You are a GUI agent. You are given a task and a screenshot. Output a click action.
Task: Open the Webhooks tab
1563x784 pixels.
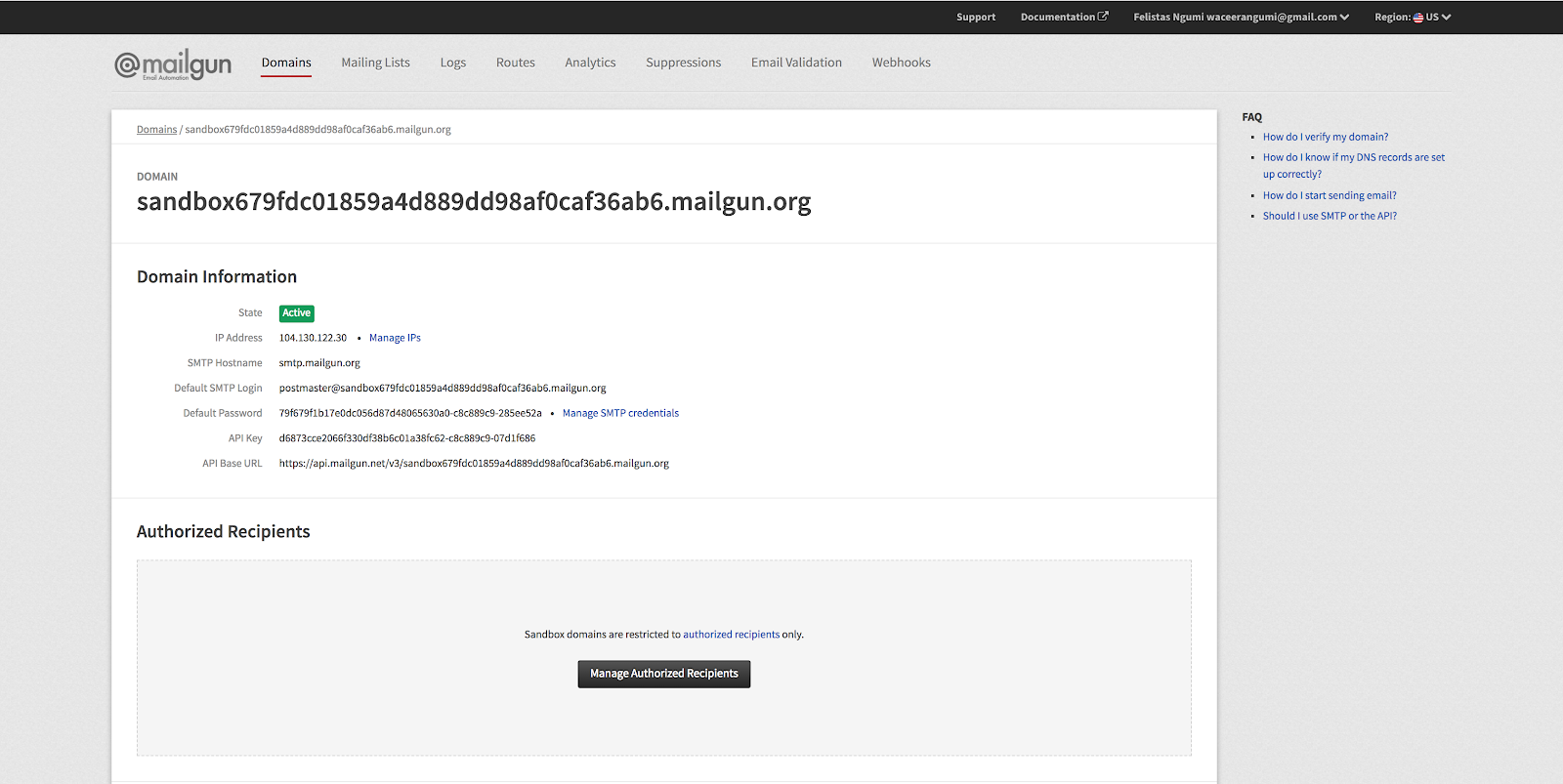(x=902, y=62)
